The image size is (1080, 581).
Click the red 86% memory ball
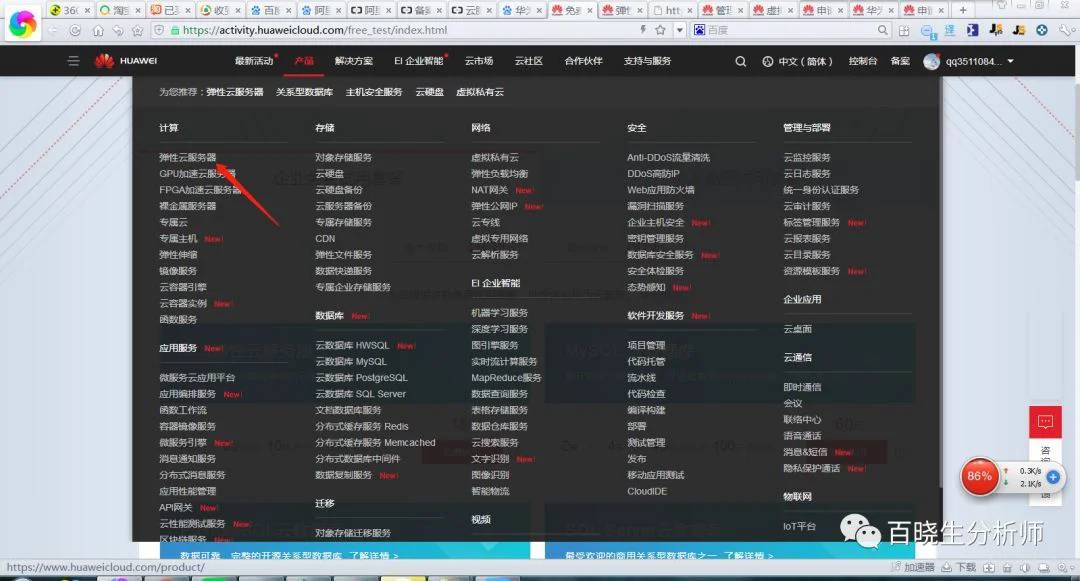pos(979,476)
